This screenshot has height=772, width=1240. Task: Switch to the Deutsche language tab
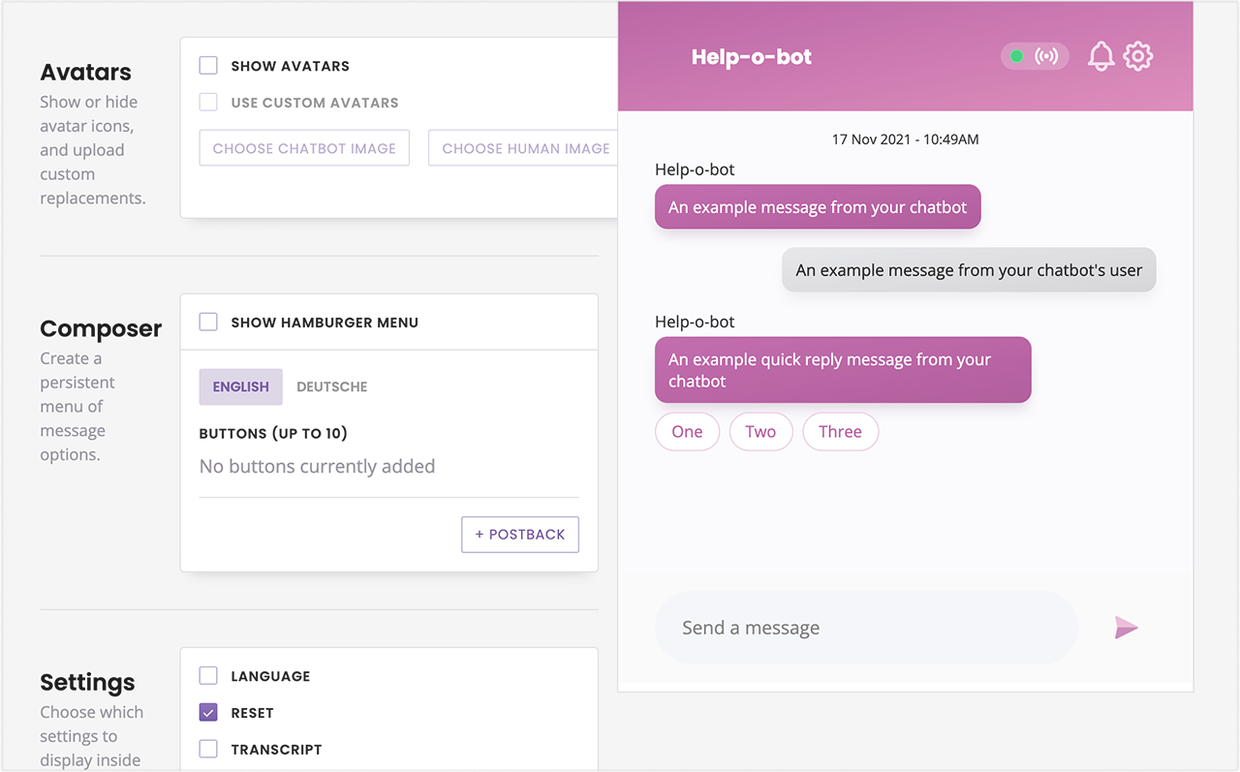[331, 386]
